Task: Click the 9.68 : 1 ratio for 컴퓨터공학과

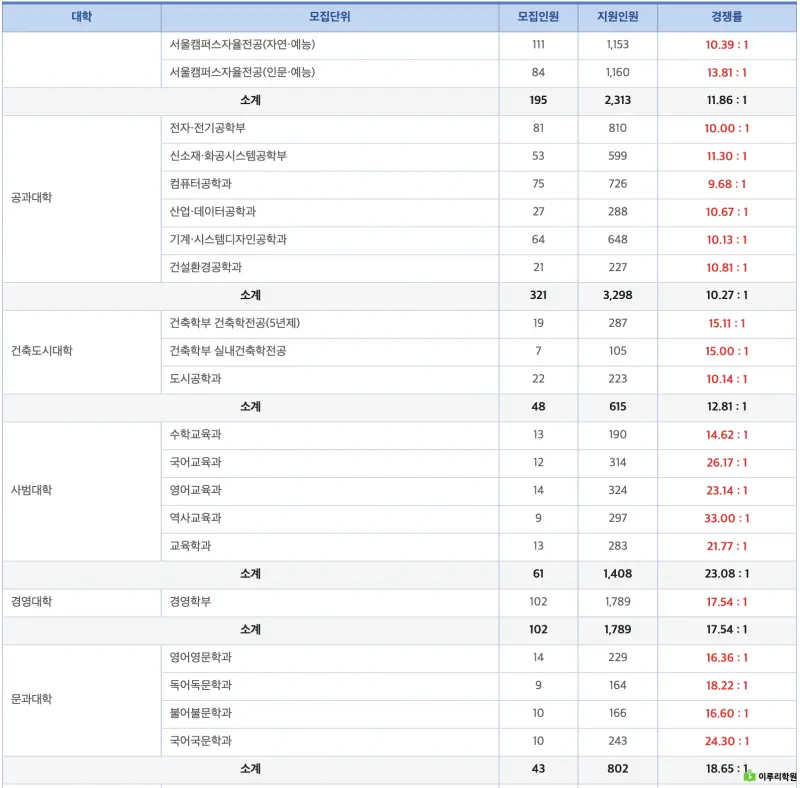Action: (x=727, y=184)
